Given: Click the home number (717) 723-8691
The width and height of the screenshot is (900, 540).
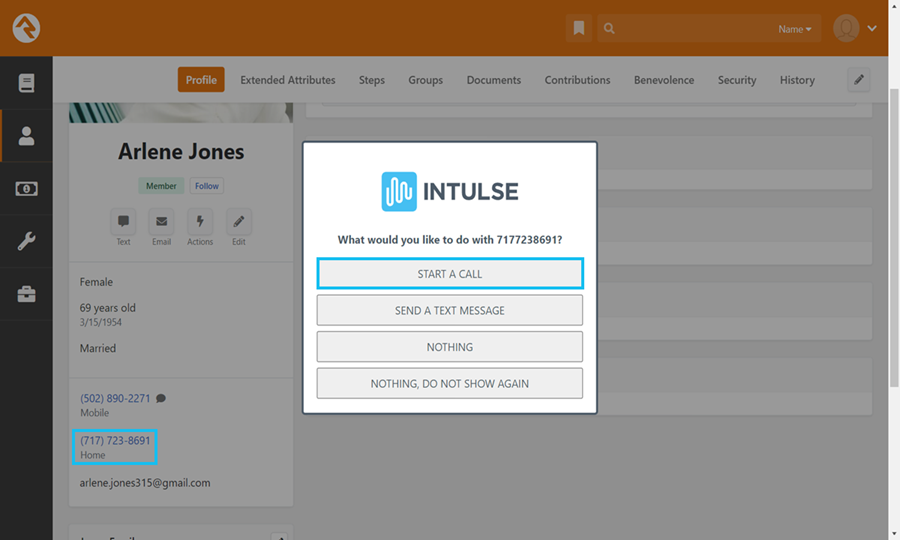Looking at the screenshot, I should tap(115, 441).
